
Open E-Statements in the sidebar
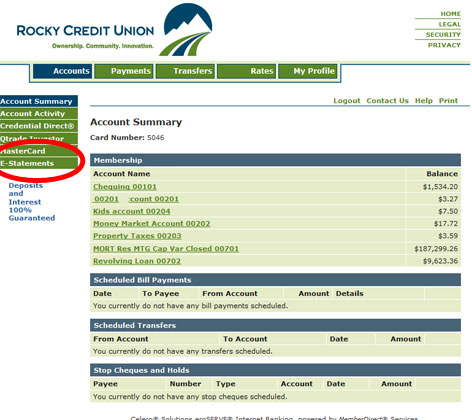[39, 163]
